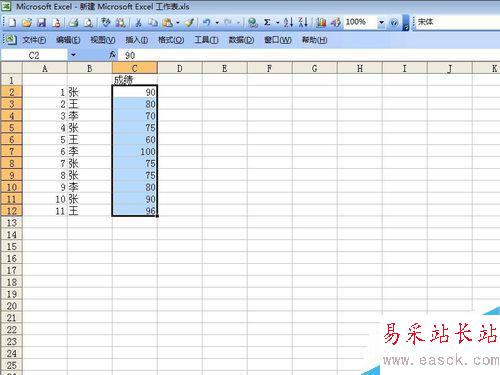The height and width of the screenshot is (375, 500).
Task: Click the Name Box showing C2
Action: (34, 55)
